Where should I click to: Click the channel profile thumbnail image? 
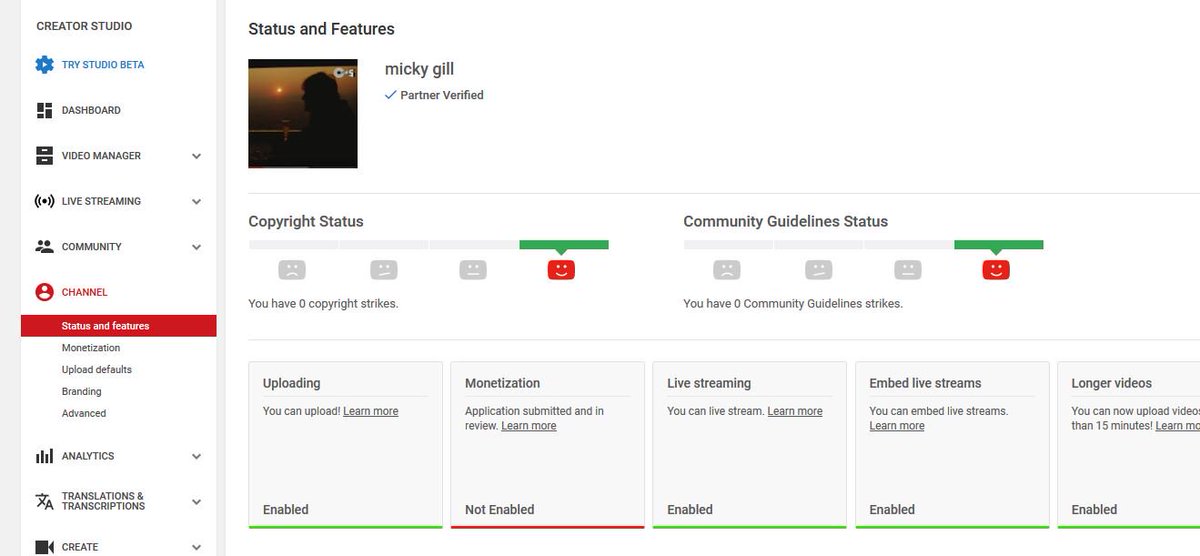tap(303, 113)
